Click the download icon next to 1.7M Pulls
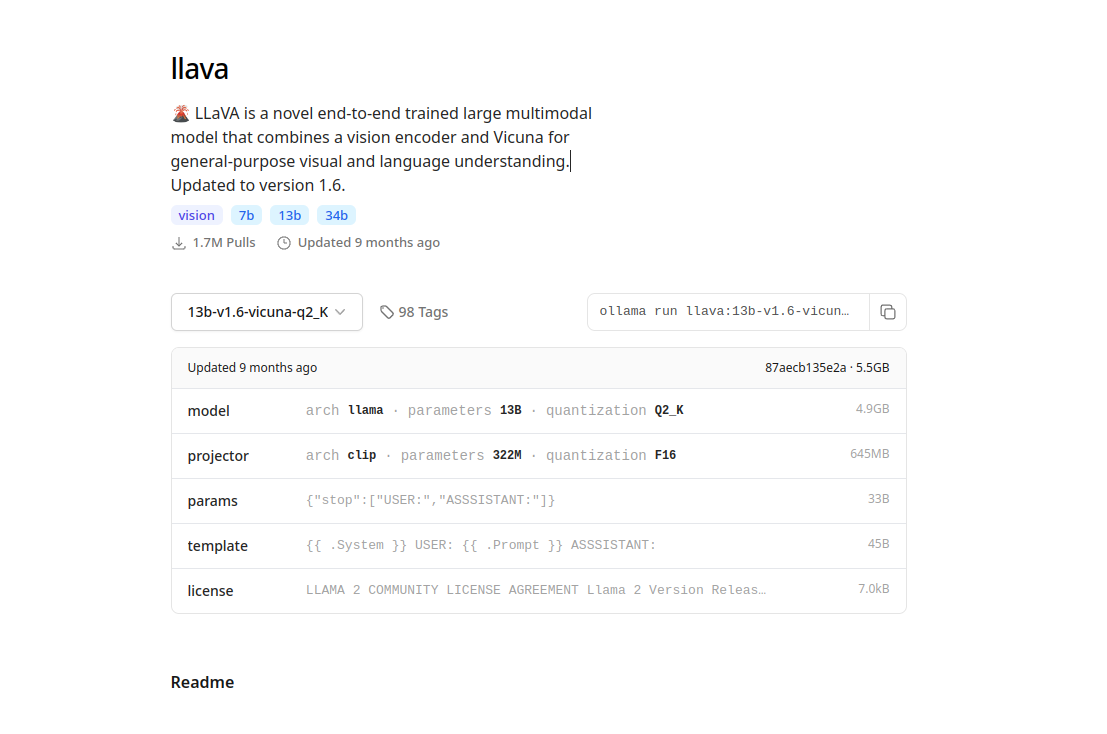1107x734 pixels. click(x=180, y=243)
